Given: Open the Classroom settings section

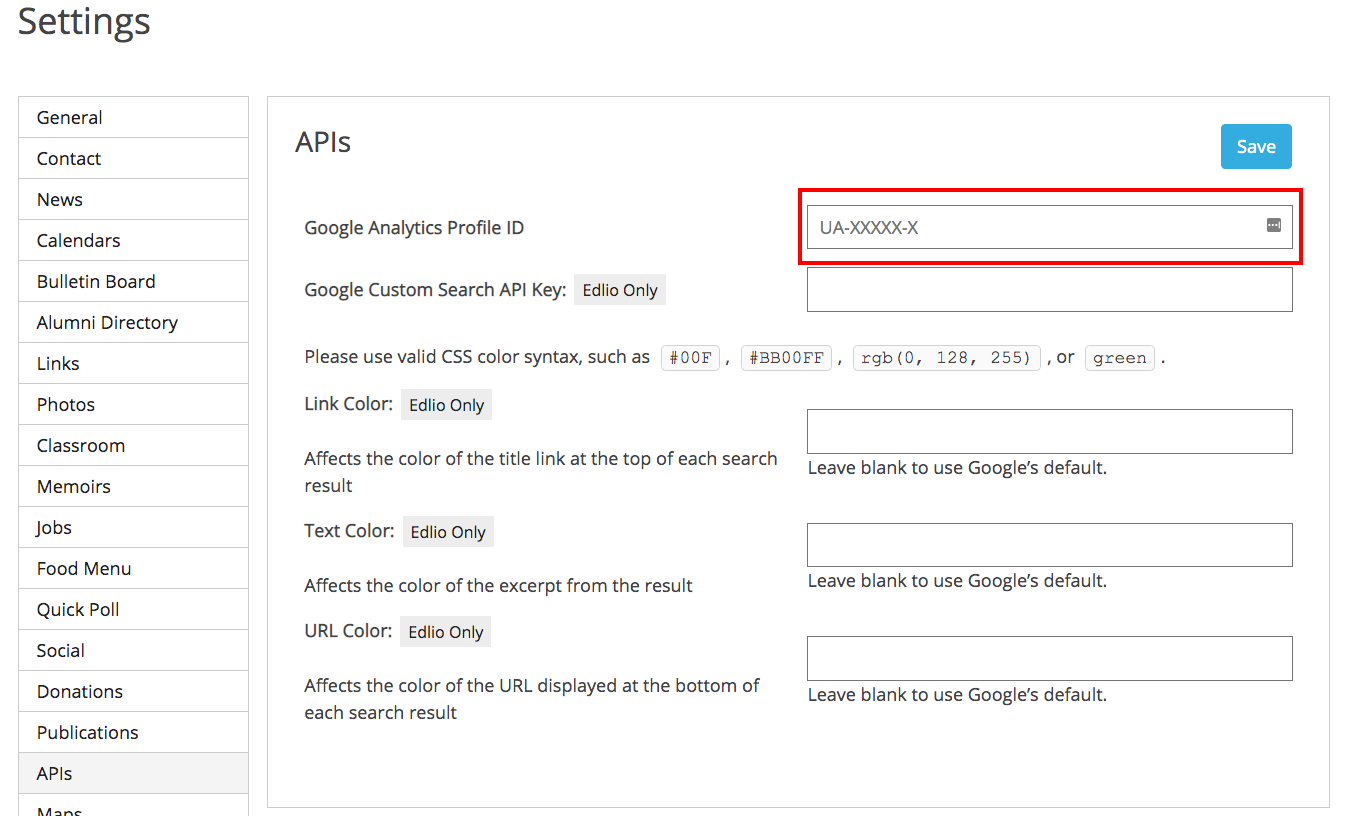Looking at the screenshot, I should coord(133,446).
